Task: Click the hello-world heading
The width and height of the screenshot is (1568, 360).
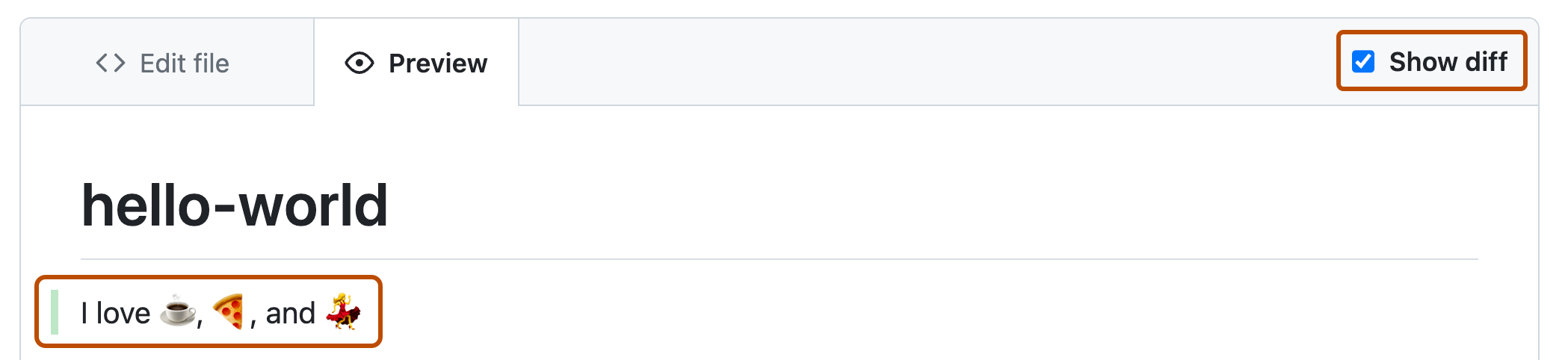Action: [235, 205]
